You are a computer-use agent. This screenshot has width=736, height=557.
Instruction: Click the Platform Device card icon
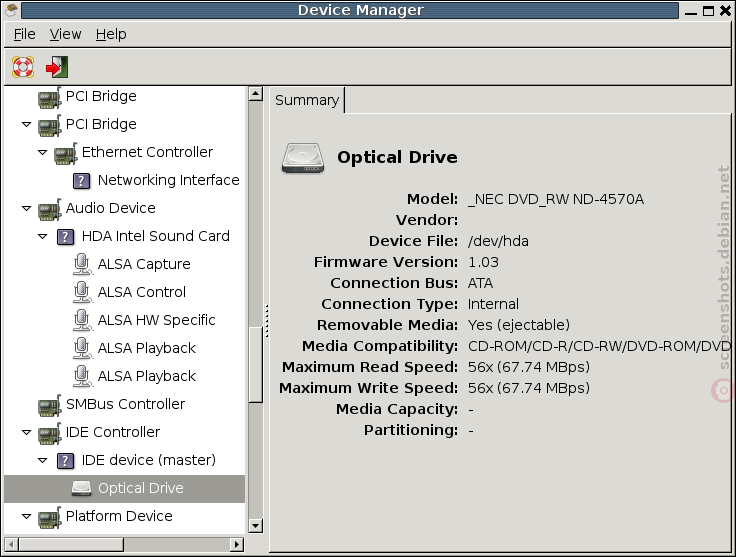(x=49, y=517)
